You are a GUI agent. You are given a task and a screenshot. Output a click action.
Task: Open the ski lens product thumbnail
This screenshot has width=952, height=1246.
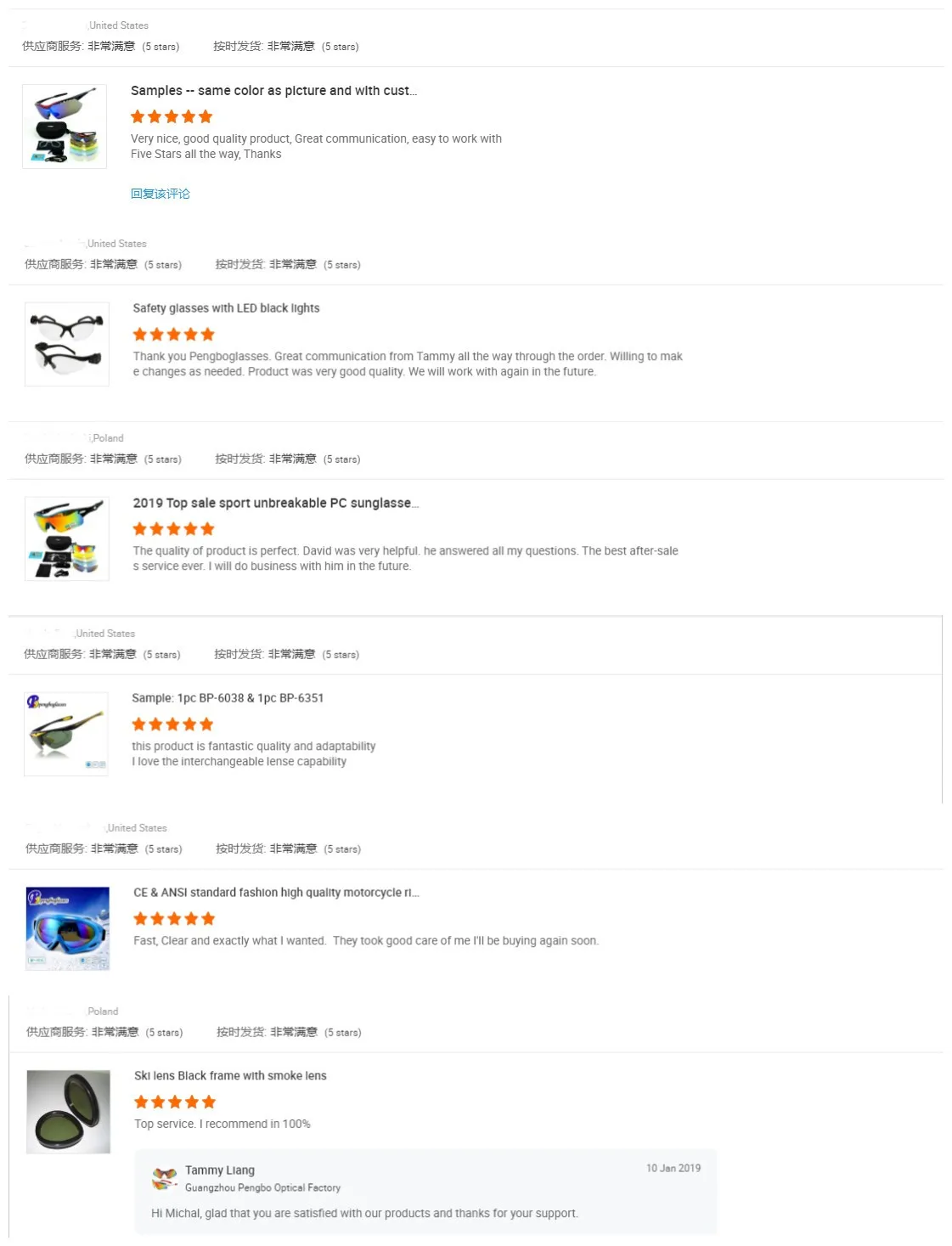(69, 1111)
